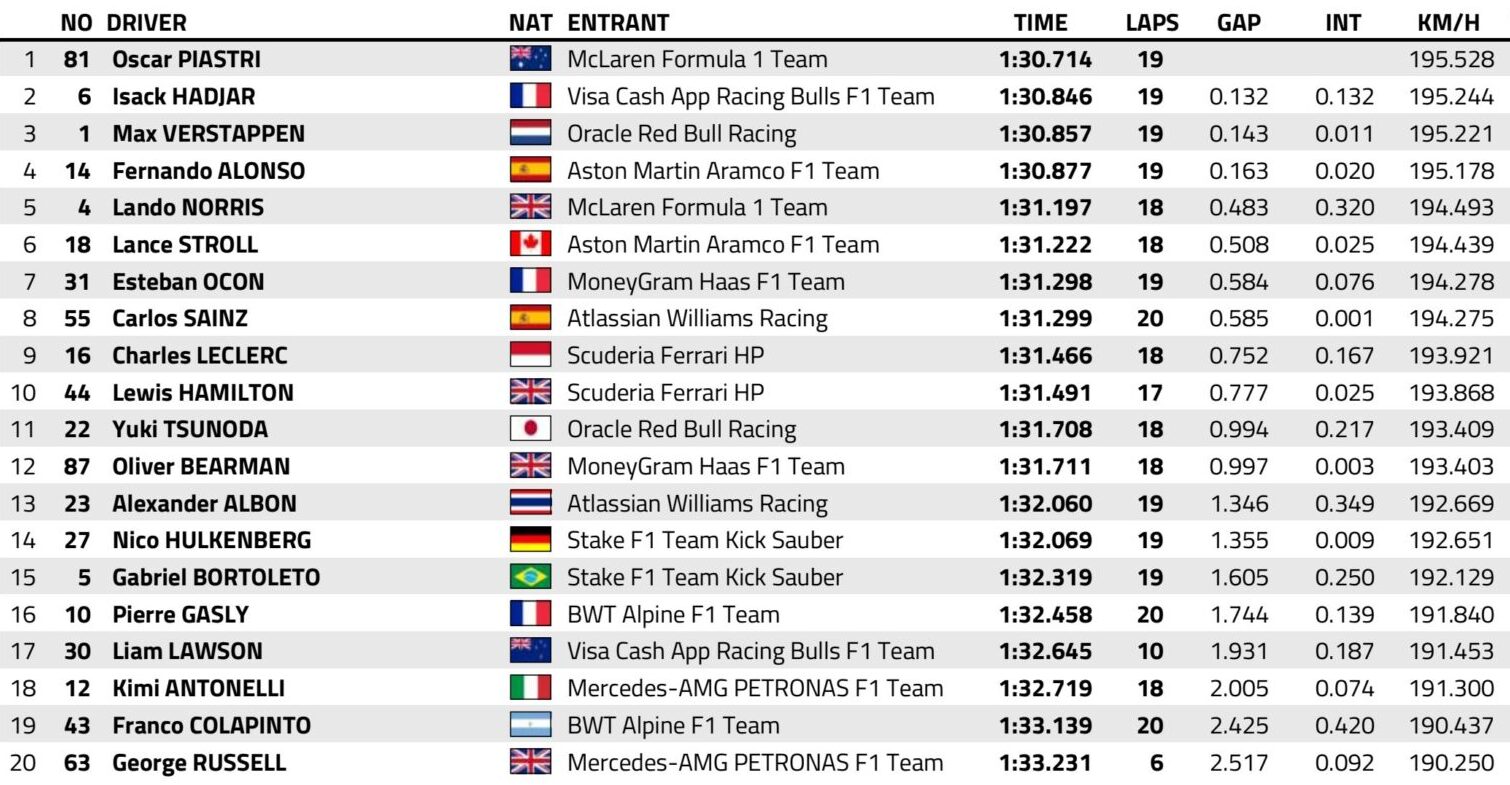Image resolution: width=1510 pixels, height=785 pixels.
Task: Click the LAPS column header
Action: pos(1152,22)
